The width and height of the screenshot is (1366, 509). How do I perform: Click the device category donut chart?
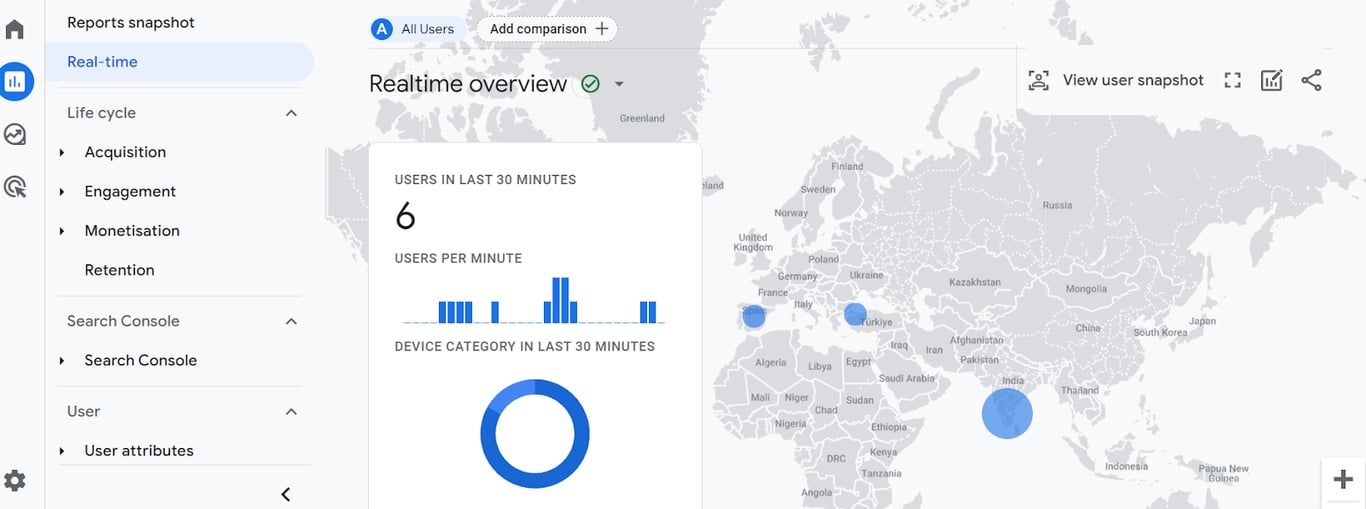click(535, 434)
